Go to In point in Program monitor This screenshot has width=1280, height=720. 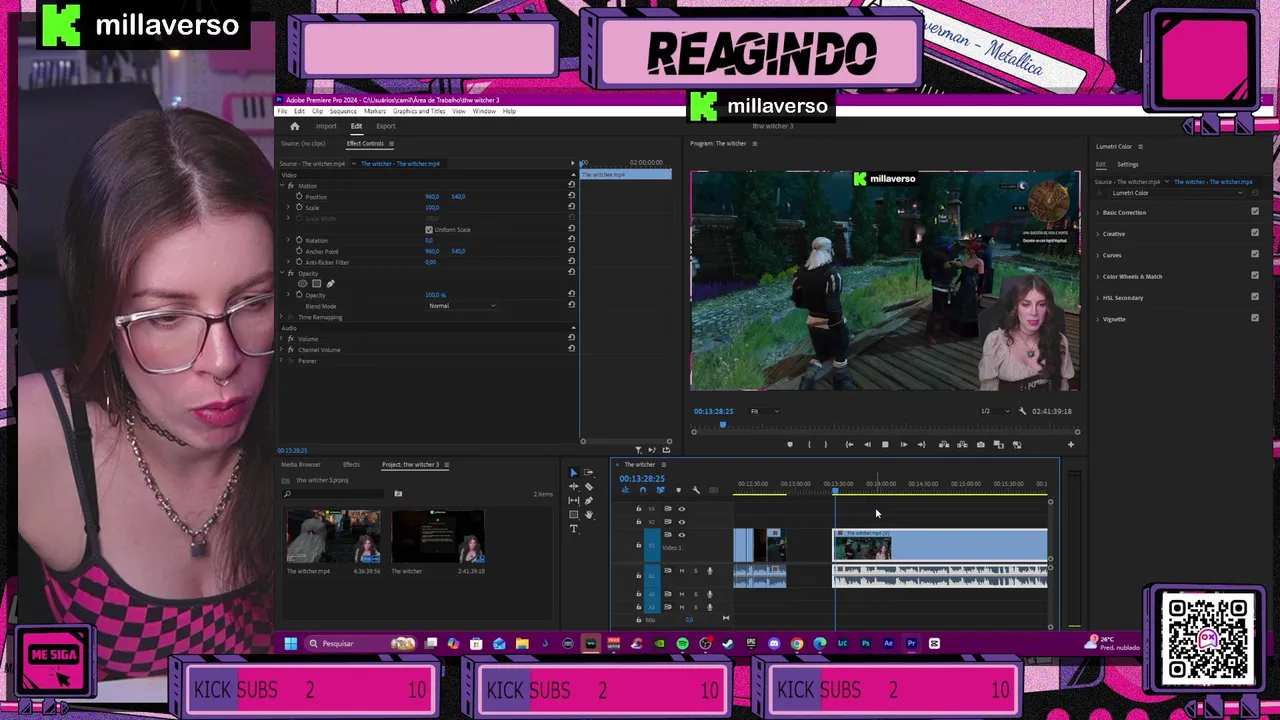click(x=849, y=444)
